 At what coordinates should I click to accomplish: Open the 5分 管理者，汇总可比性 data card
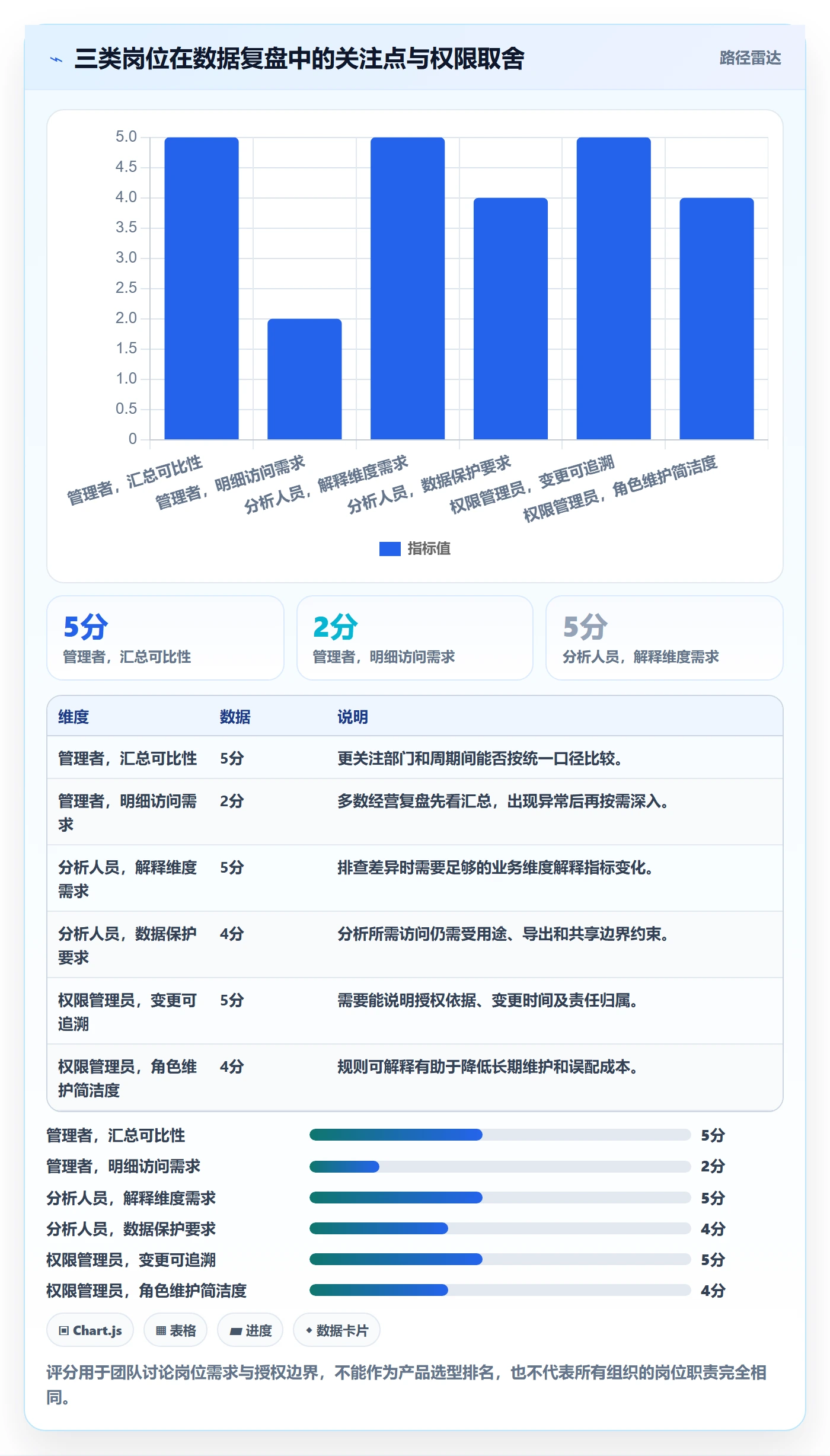coord(165,638)
